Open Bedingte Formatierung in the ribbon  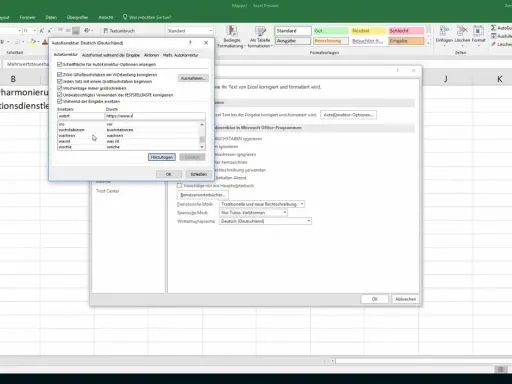pos(232,37)
